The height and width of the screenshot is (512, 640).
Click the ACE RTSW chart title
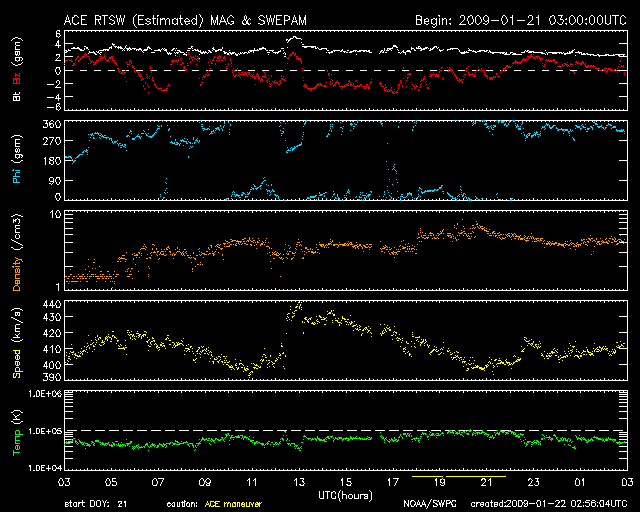click(185, 20)
